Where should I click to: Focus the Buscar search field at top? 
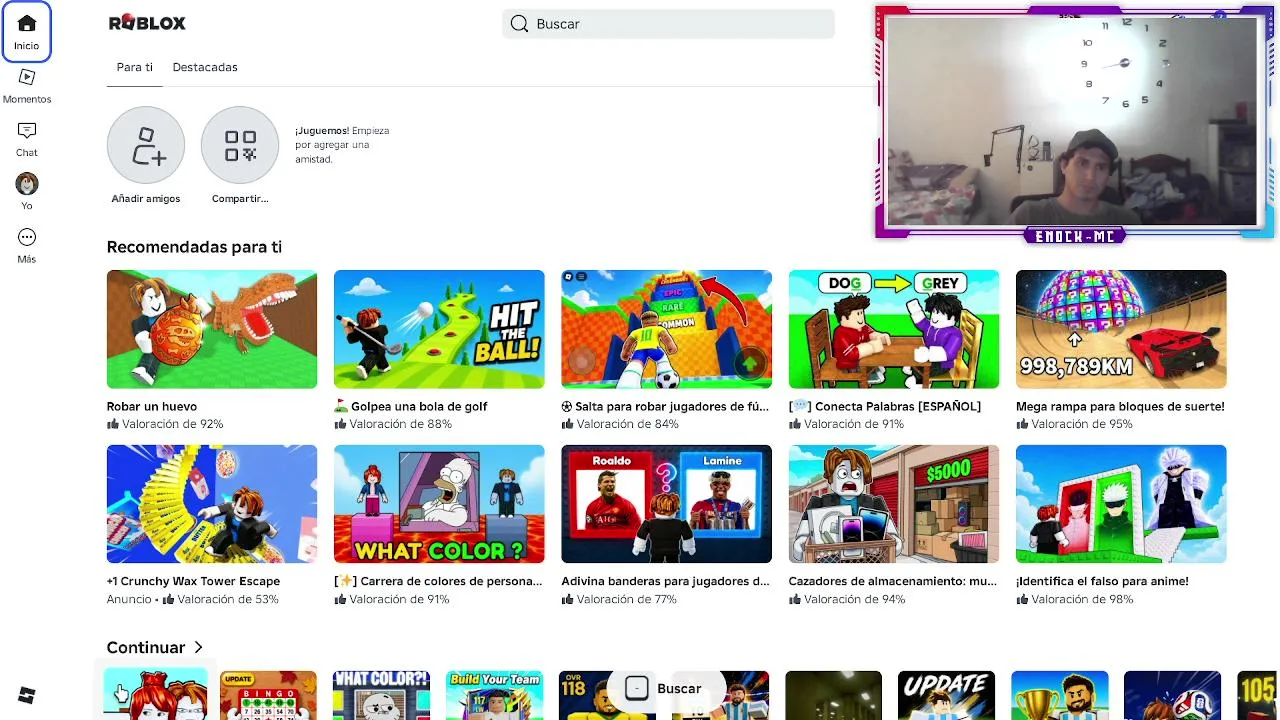pyautogui.click(x=668, y=24)
